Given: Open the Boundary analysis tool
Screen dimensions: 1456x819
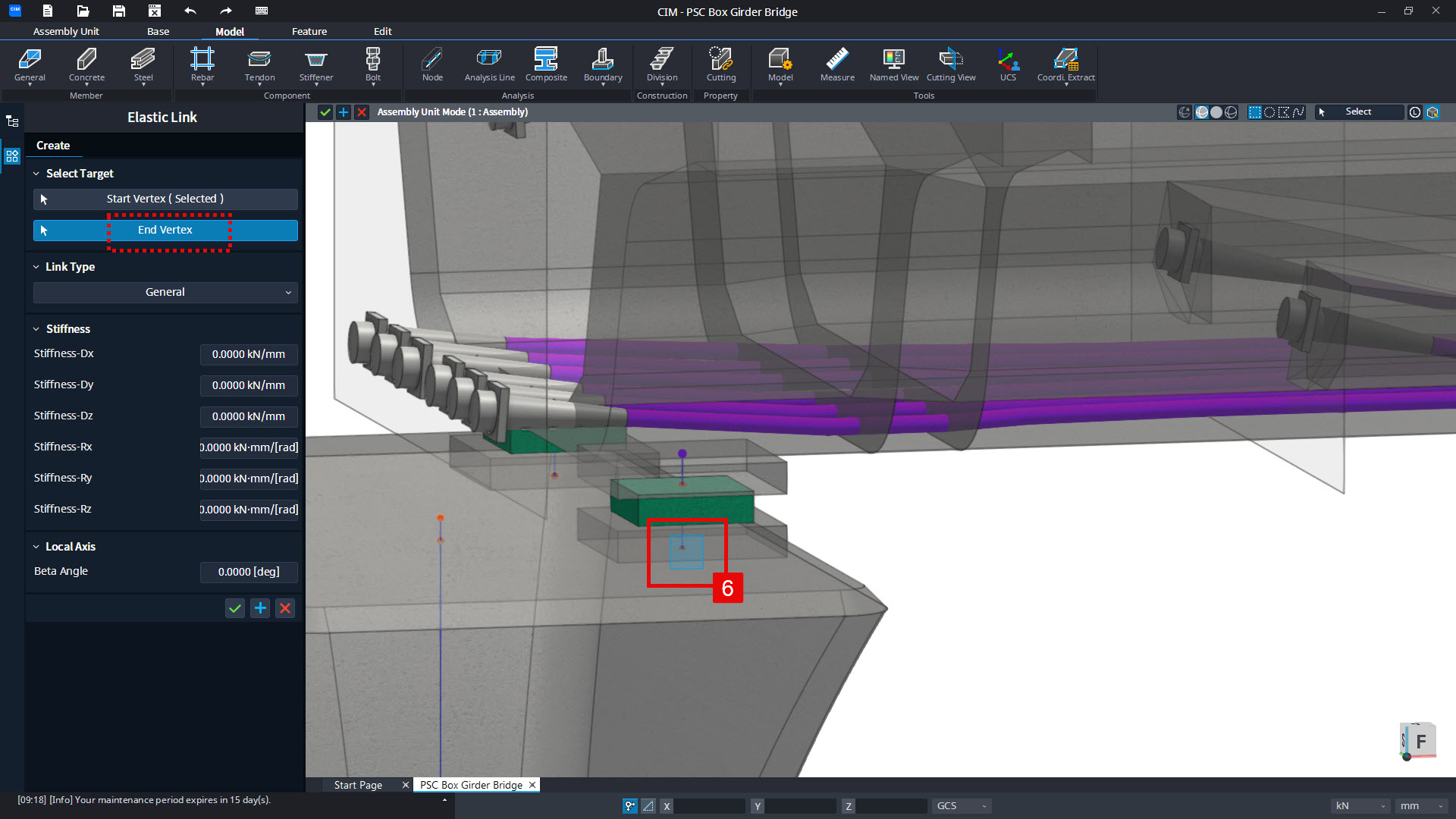Looking at the screenshot, I should [602, 64].
